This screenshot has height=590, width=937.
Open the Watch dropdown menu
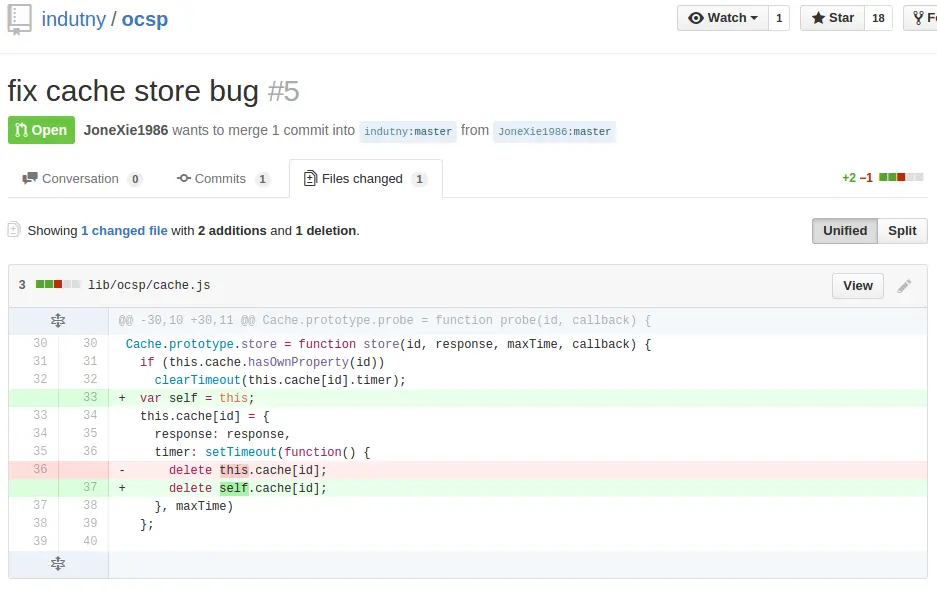pos(722,18)
